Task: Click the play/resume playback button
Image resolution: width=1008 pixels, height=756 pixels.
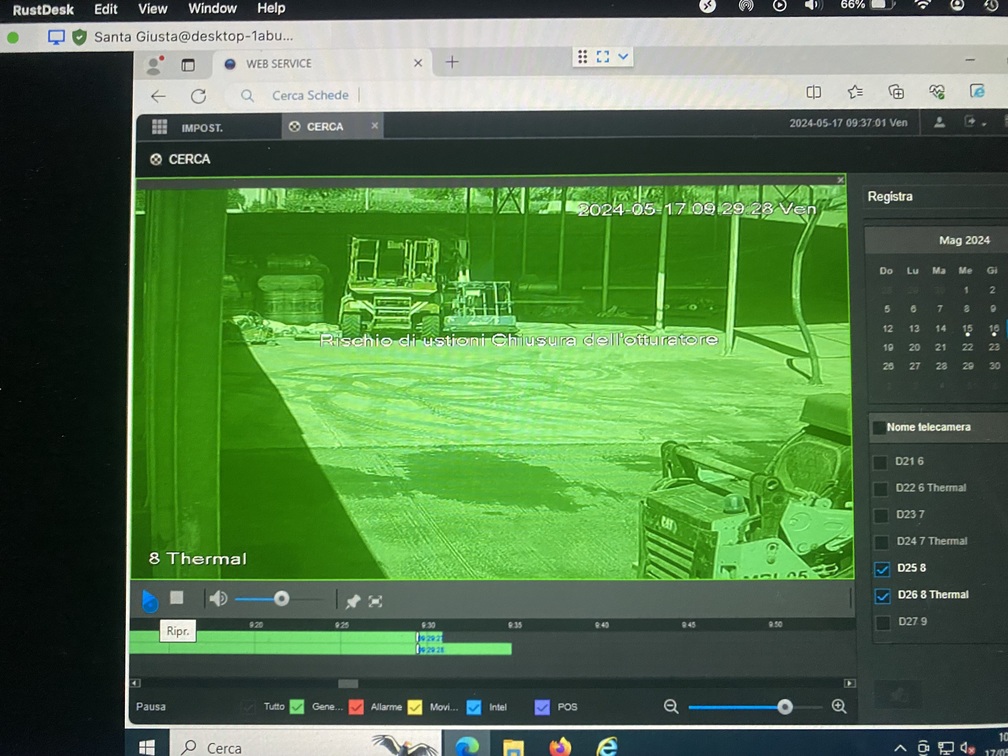Action: click(x=149, y=600)
